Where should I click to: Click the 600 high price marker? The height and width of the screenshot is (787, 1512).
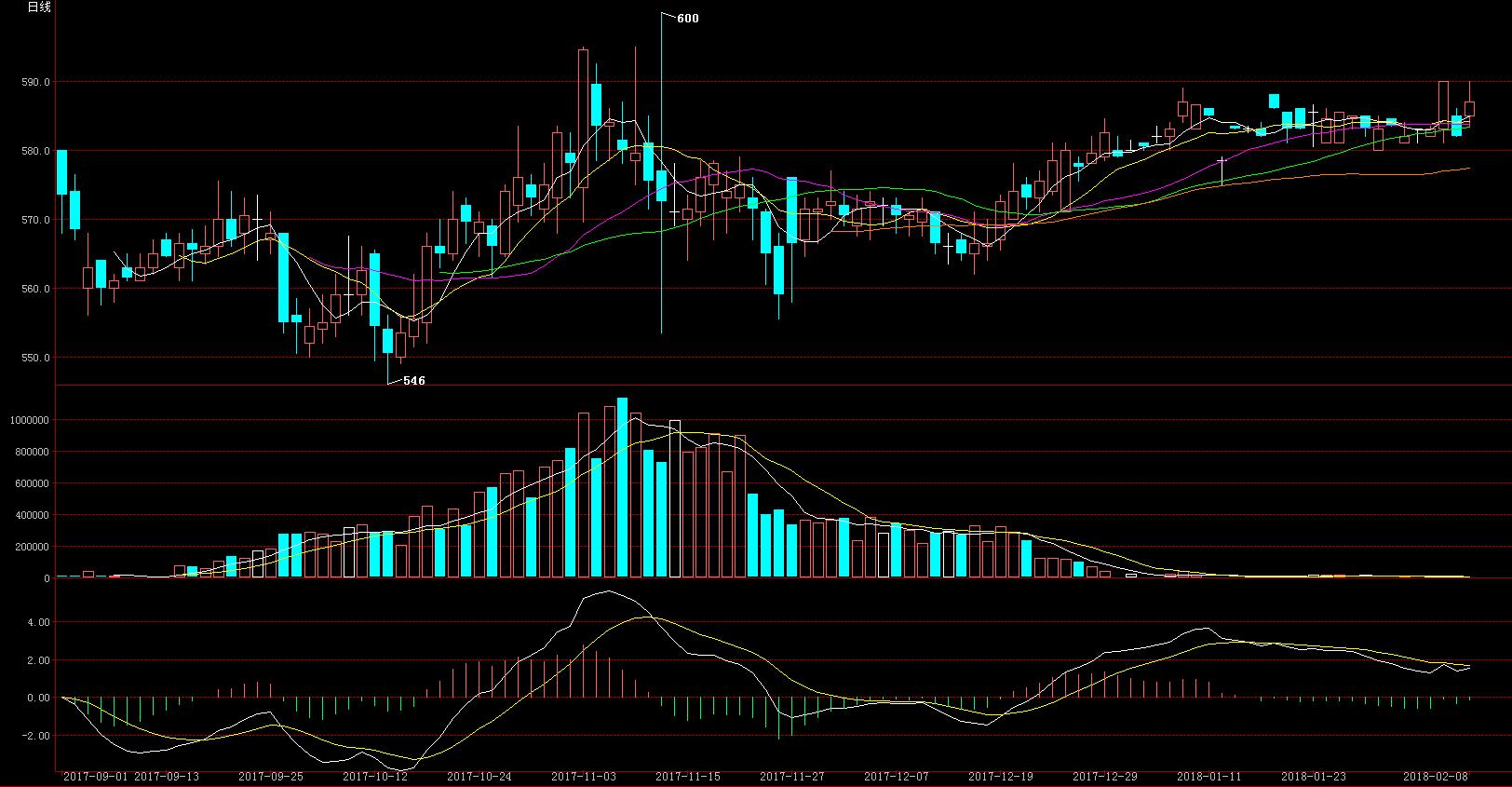point(687,19)
